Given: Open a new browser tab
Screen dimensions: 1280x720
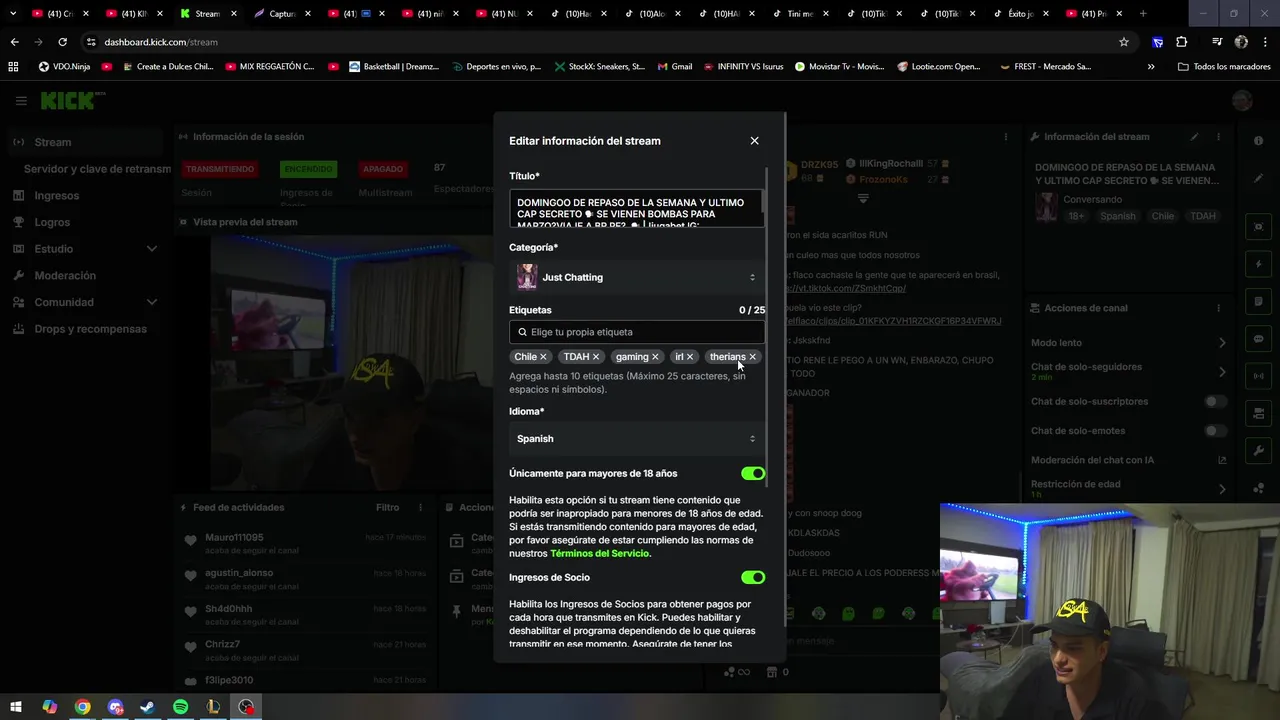Looking at the screenshot, I should [1143, 14].
